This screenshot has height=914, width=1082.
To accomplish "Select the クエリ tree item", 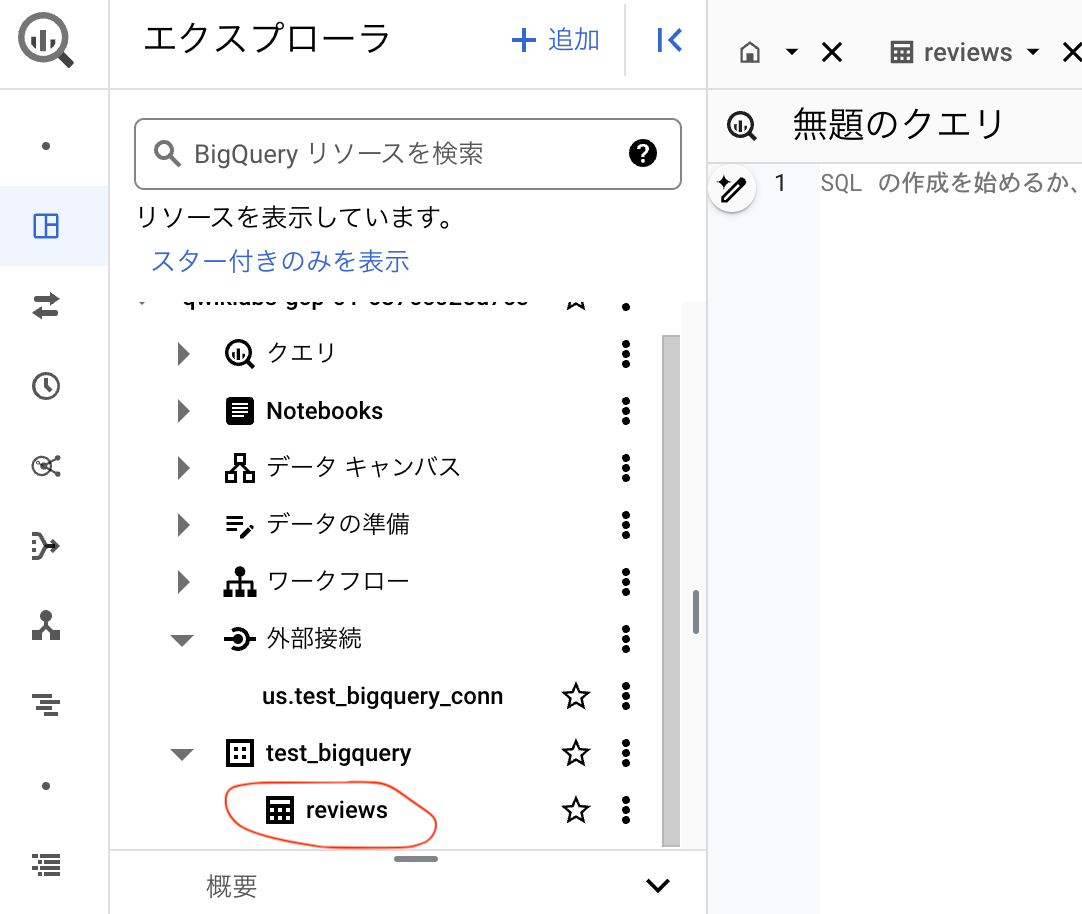I will pos(302,353).
